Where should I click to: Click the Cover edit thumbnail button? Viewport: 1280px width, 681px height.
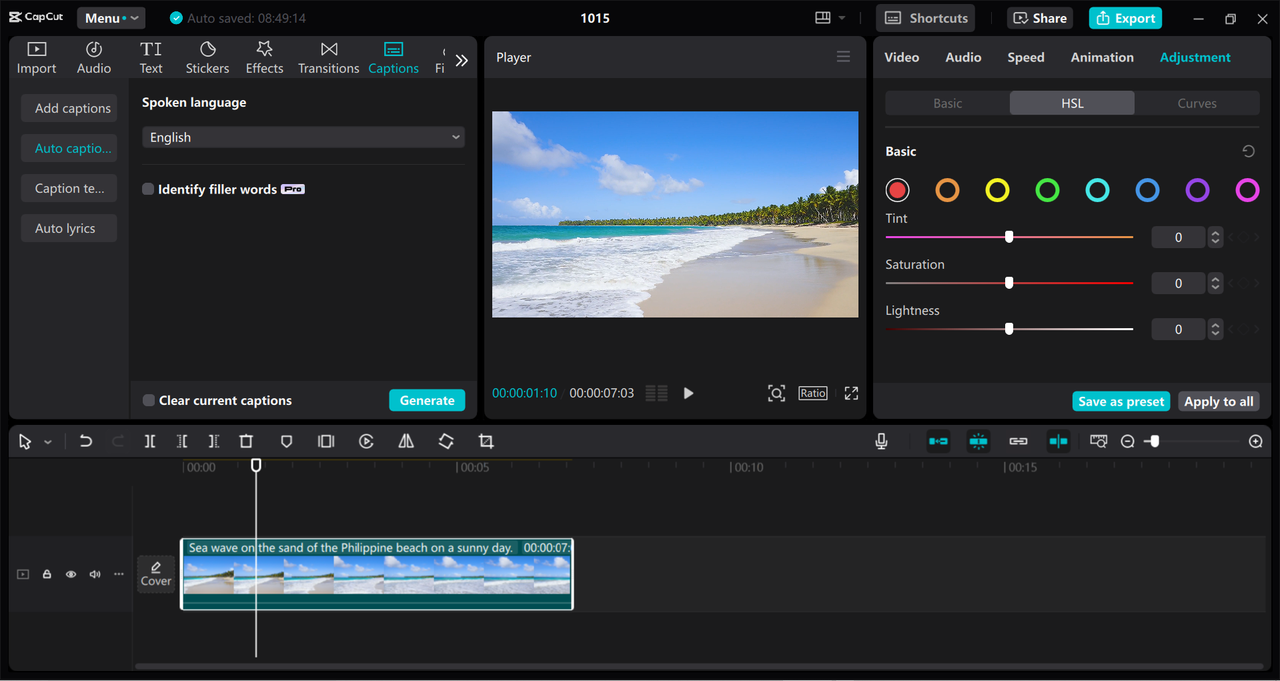click(x=156, y=574)
